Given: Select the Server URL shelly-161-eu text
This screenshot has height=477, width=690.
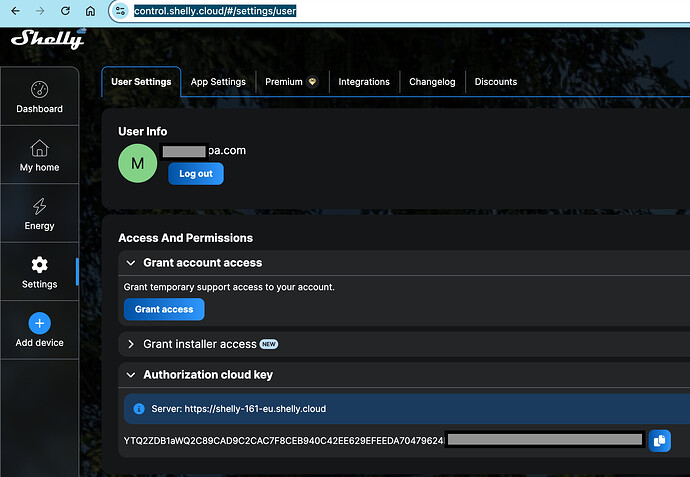Looking at the screenshot, I should pos(255,409).
